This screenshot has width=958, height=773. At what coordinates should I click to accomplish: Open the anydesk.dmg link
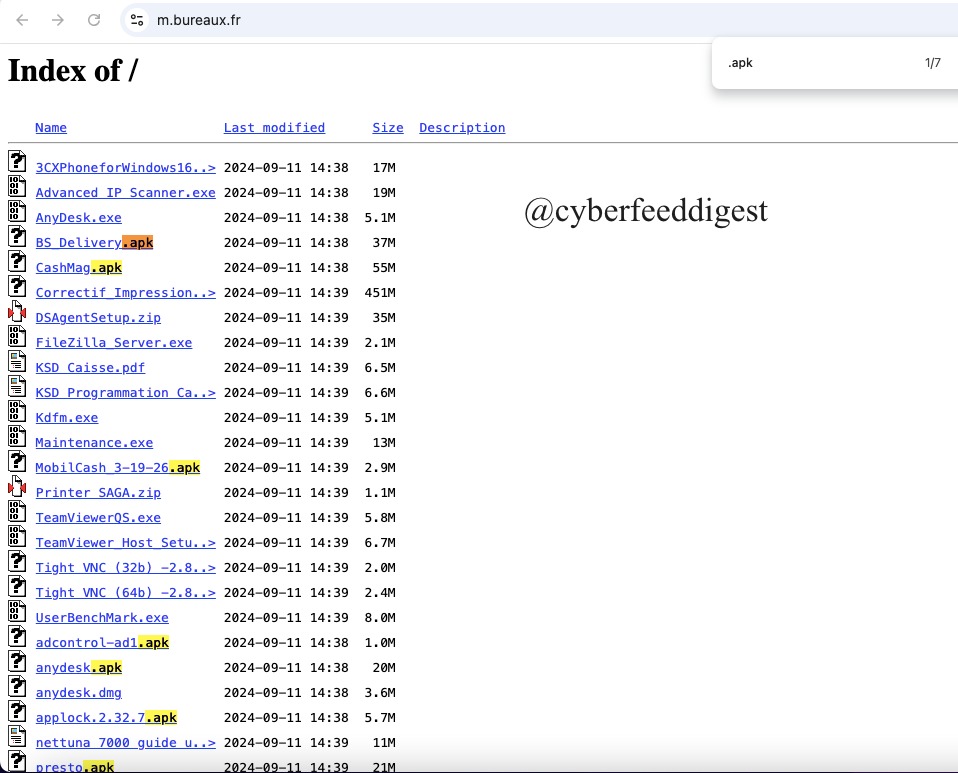78,693
